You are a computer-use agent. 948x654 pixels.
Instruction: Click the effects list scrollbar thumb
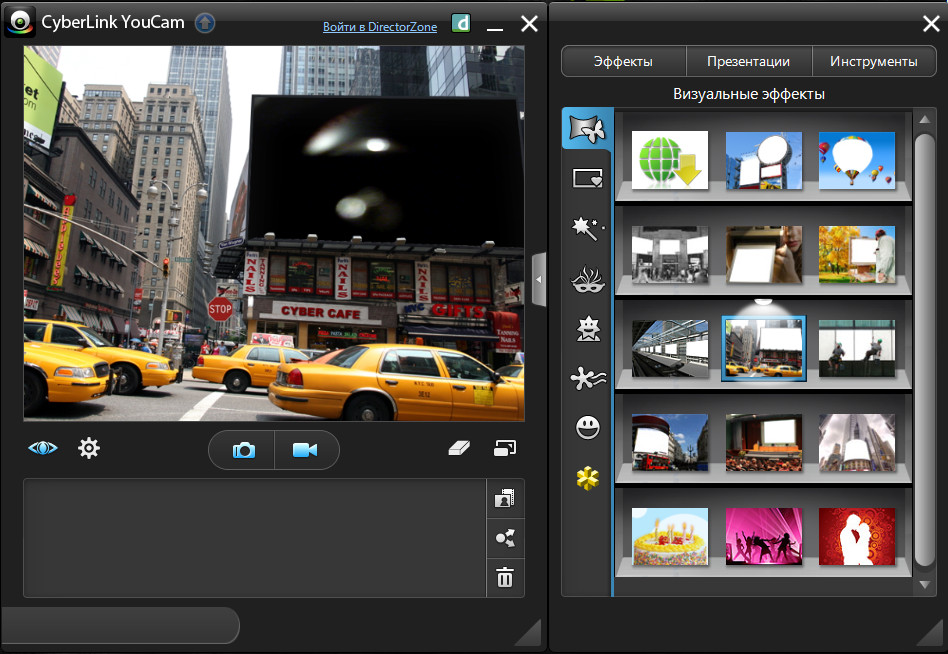[924, 350]
